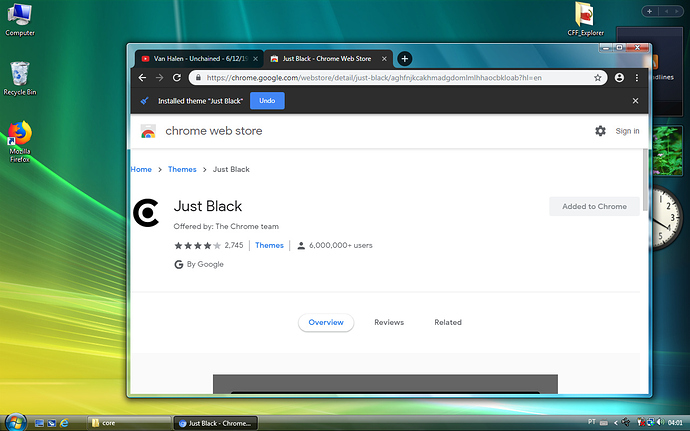The image size is (690, 431).
Task: Select the Related tab
Action: (x=448, y=322)
